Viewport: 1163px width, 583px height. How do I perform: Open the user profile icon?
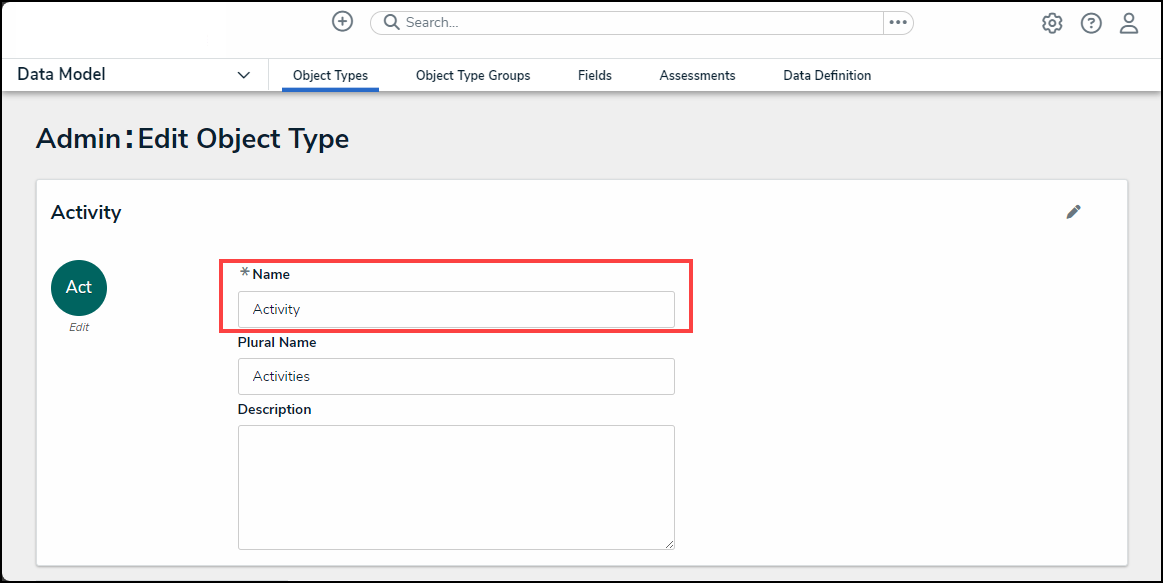click(x=1129, y=23)
